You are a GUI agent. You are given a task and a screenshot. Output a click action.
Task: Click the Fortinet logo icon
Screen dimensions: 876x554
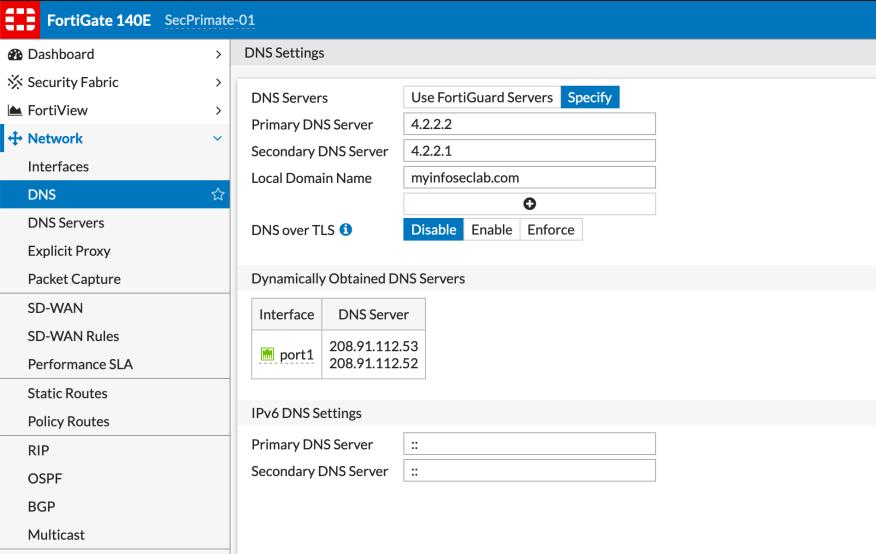tap(20, 20)
